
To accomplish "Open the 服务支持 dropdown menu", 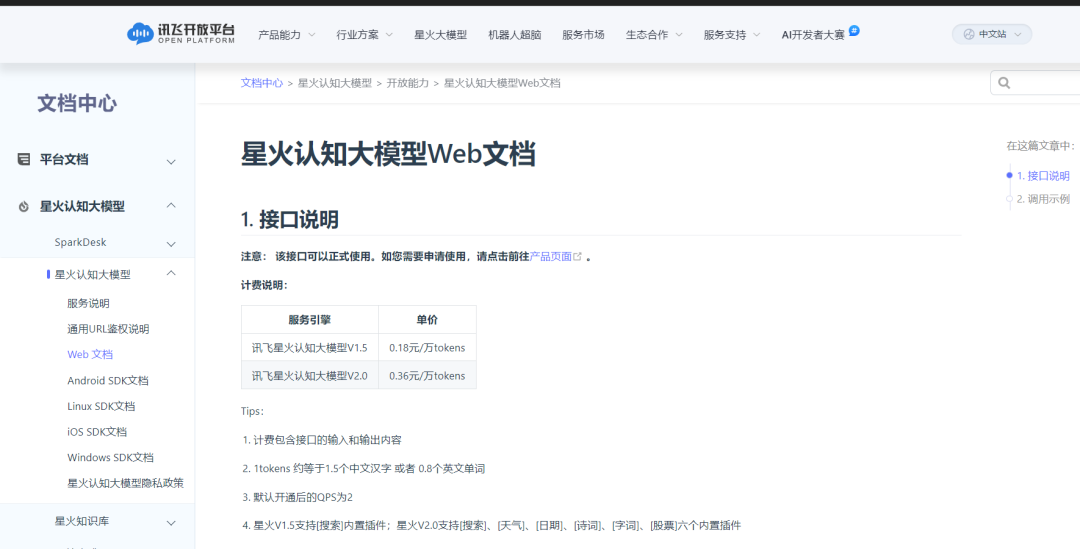I will pos(732,34).
